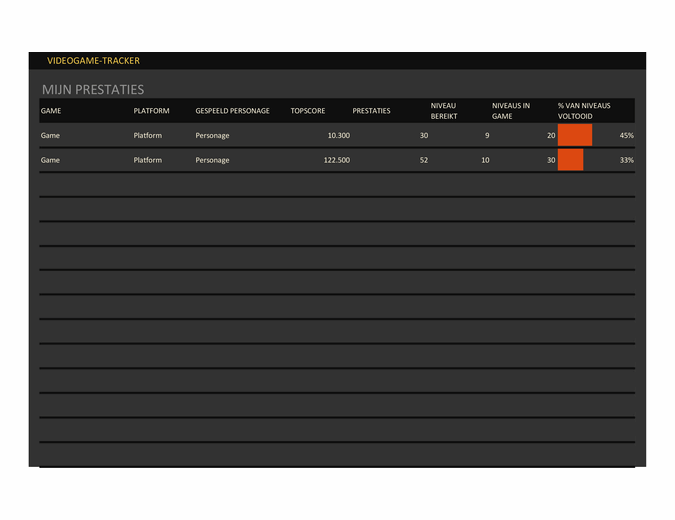Click the GESPEELD PERSONAGE column header

coord(232,111)
